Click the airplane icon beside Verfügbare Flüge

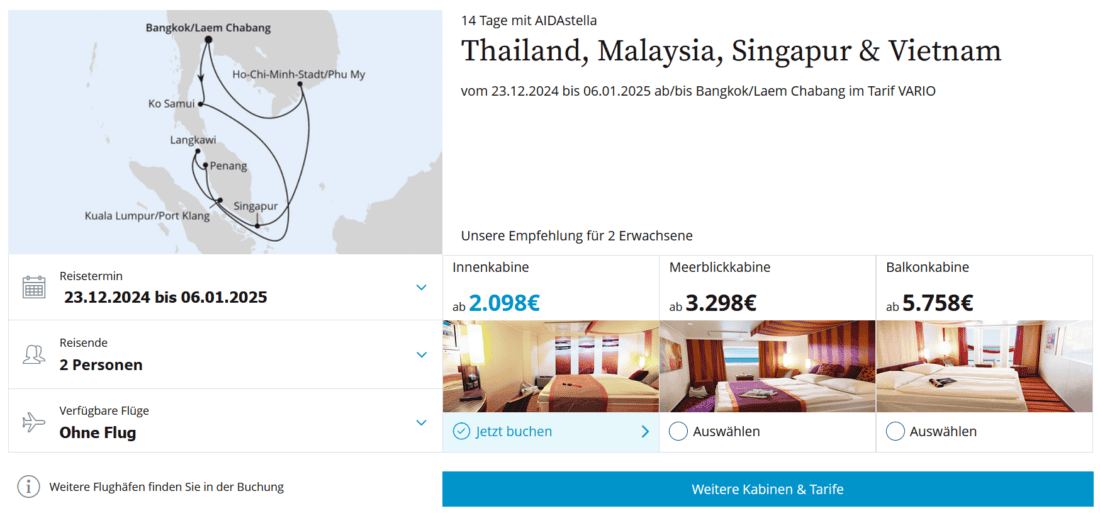pyautogui.click(x=34, y=422)
